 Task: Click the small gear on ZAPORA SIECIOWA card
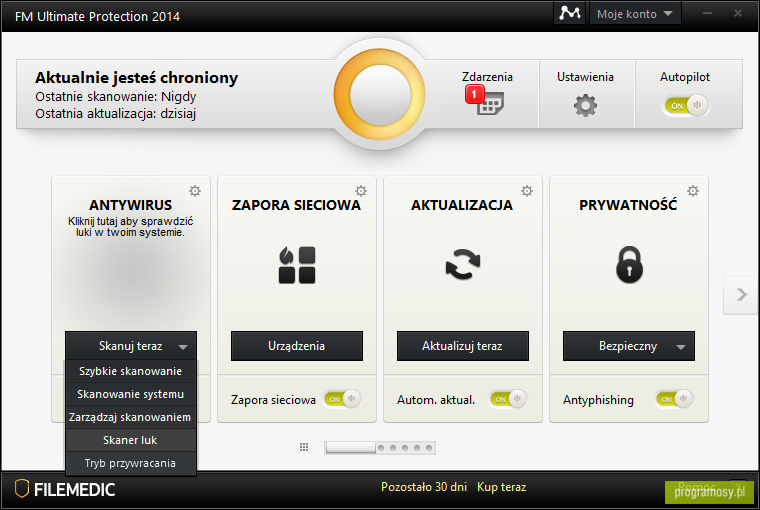[x=361, y=191]
